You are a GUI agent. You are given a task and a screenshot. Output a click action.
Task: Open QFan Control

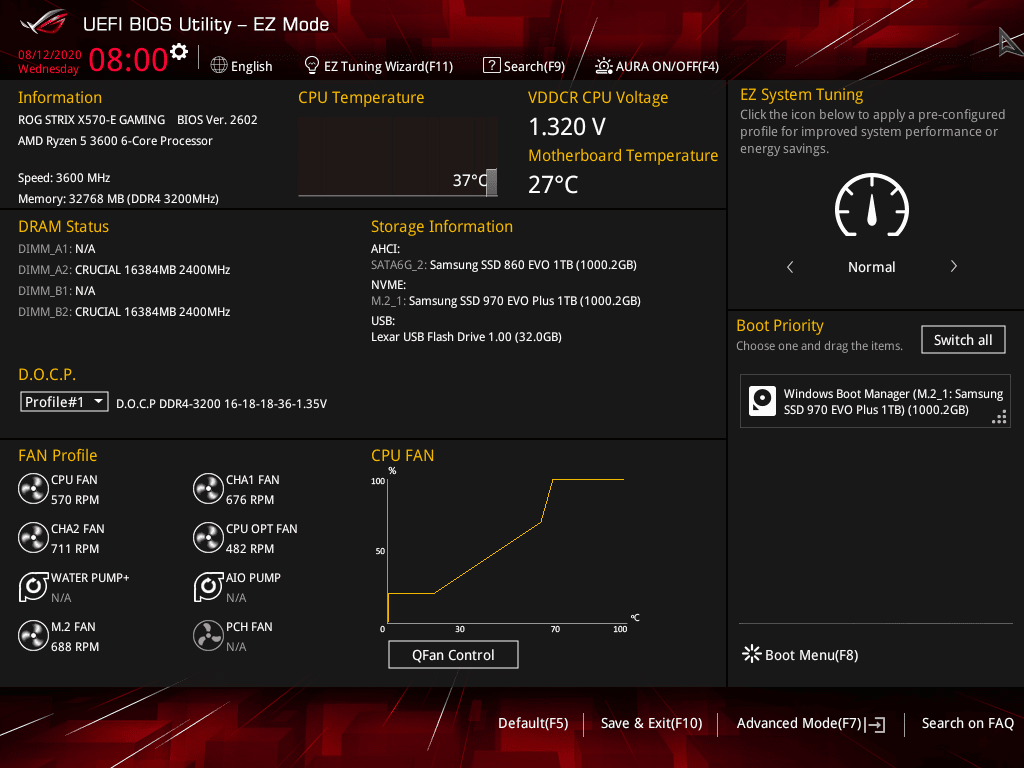(453, 654)
